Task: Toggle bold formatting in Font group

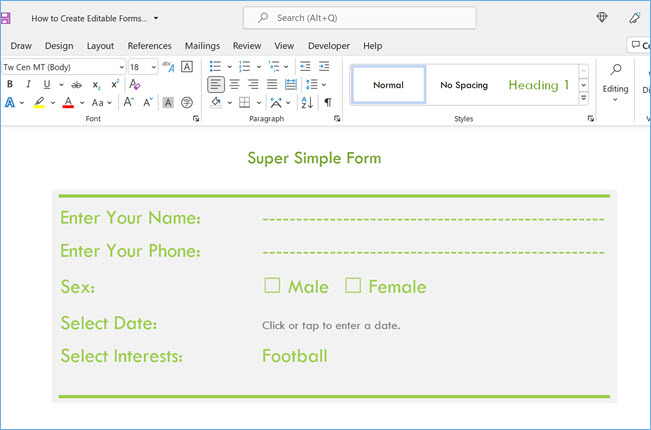Action: click(x=10, y=85)
